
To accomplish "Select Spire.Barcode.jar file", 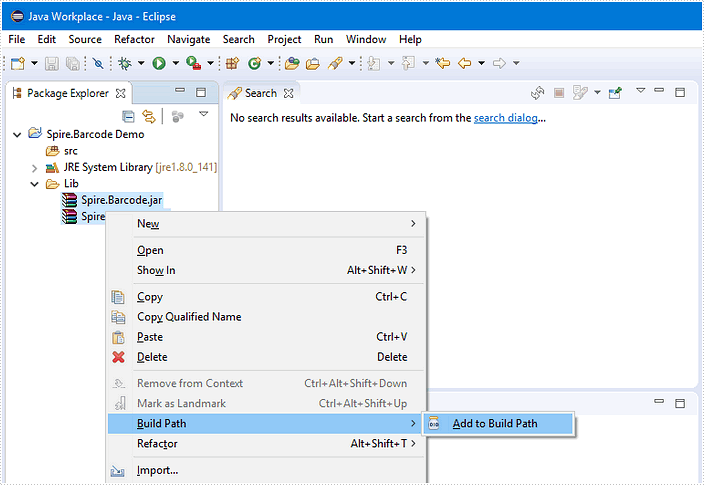I will 112,200.
